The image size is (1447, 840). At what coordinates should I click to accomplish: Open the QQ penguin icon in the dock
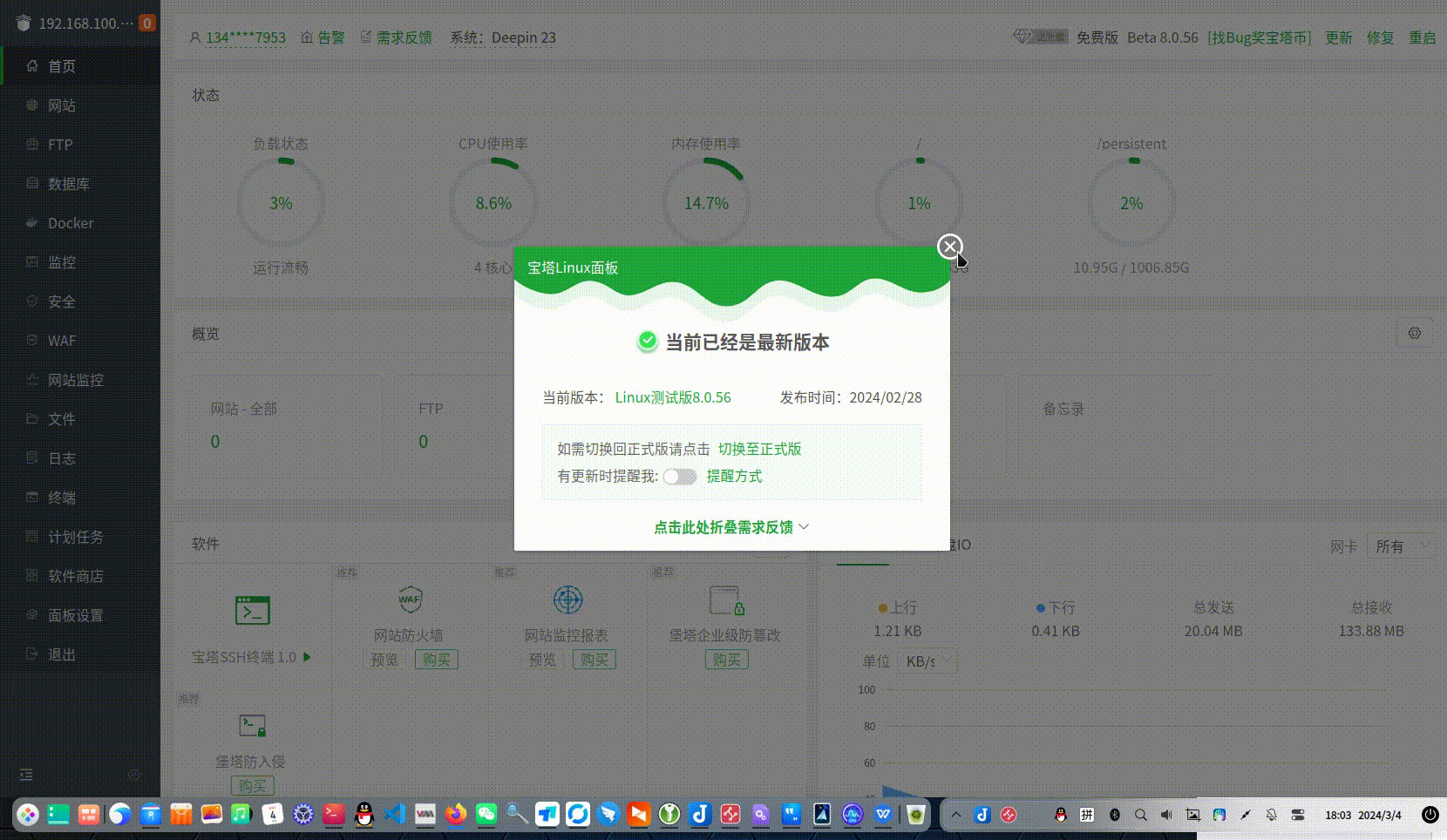tap(364, 815)
